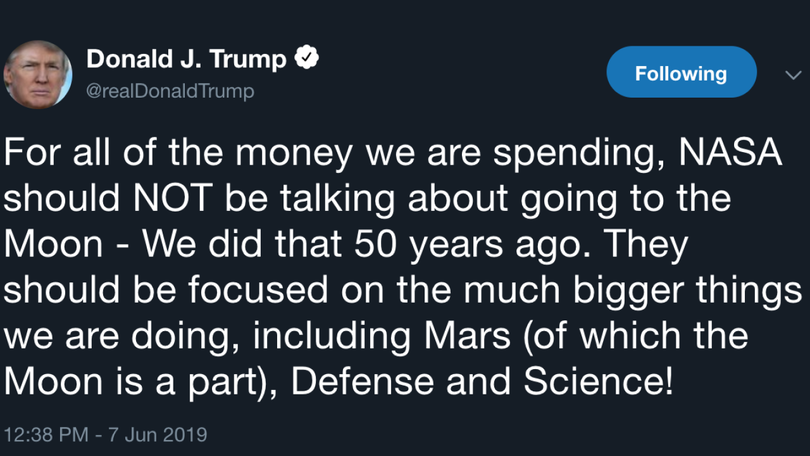Click the display name Donald J. Trump
The height and width of the screenshot is (456, 810).
(x=186, y=59)
